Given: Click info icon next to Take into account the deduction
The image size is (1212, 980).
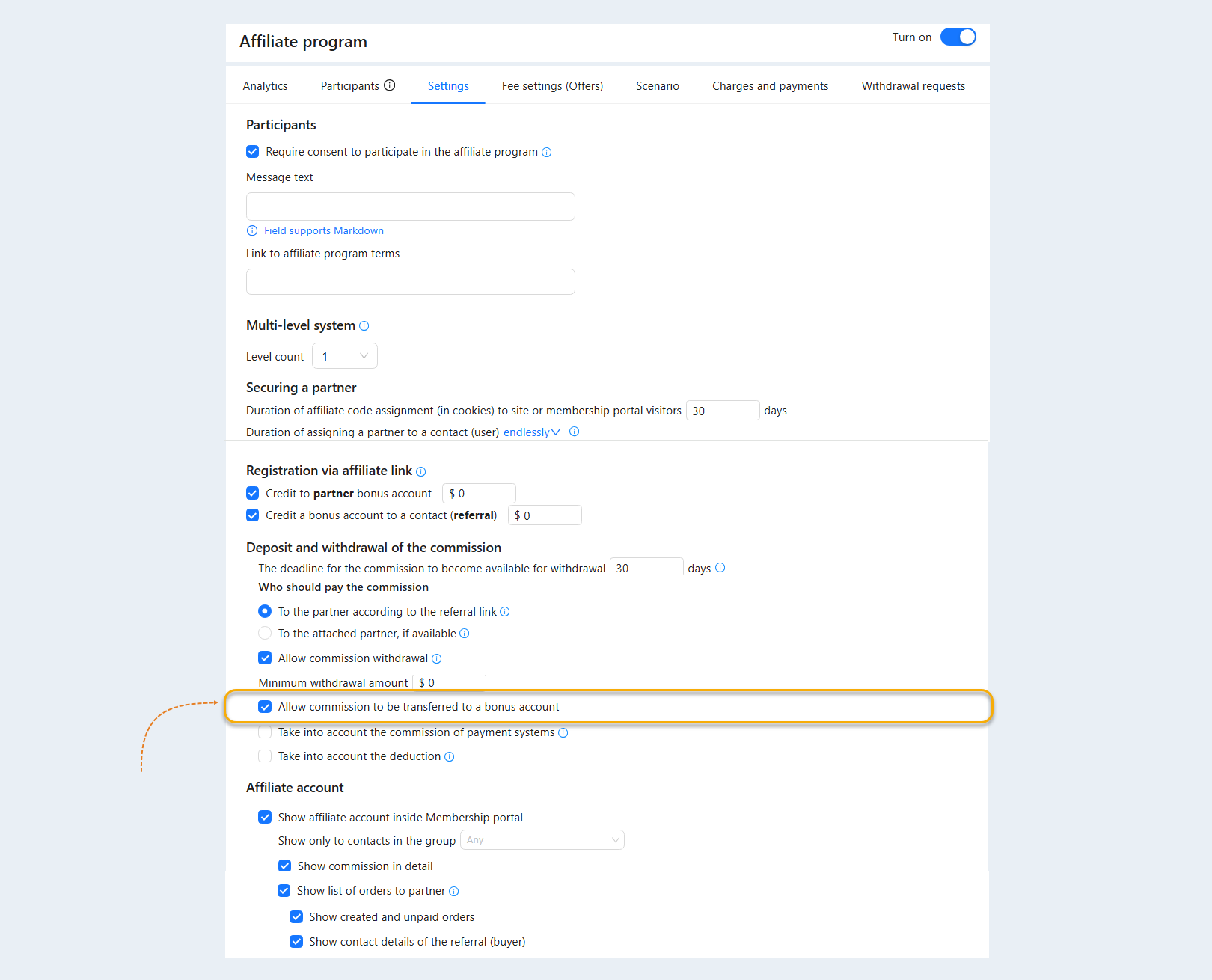Looking at the screenshot, I should tap(450, 757).
